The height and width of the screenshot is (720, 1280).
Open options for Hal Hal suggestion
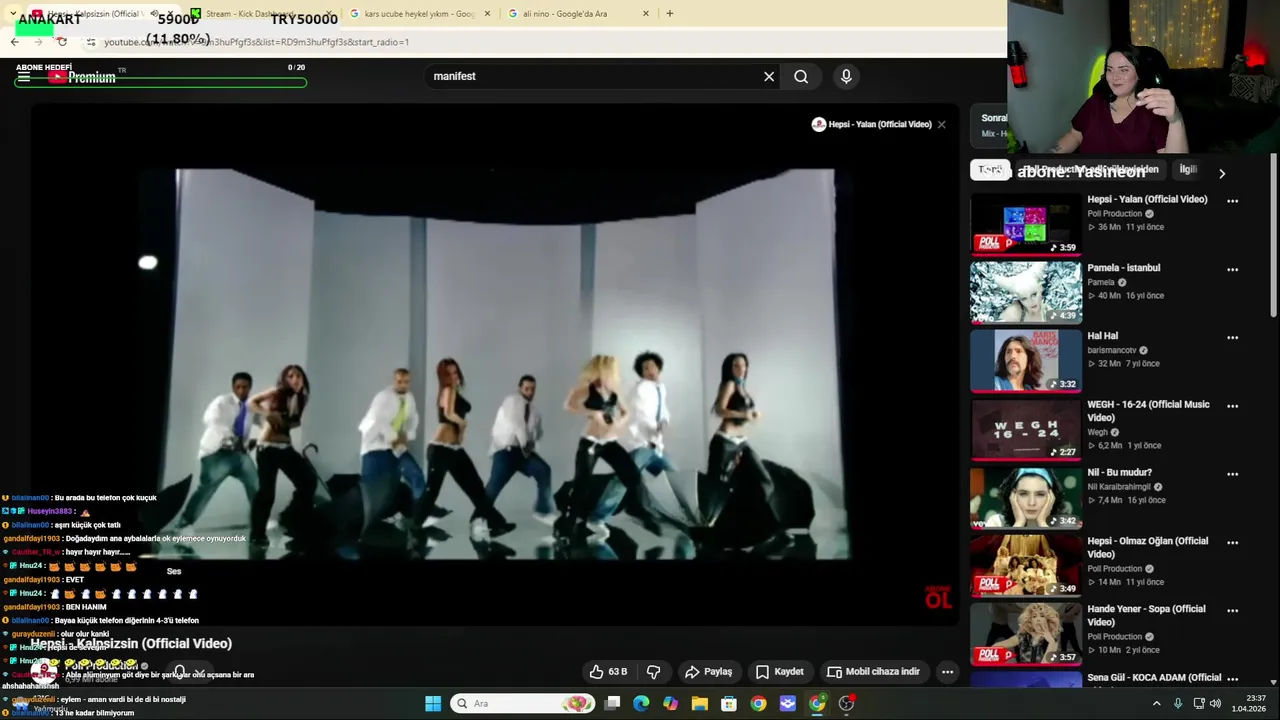[x=1232, y=337]
